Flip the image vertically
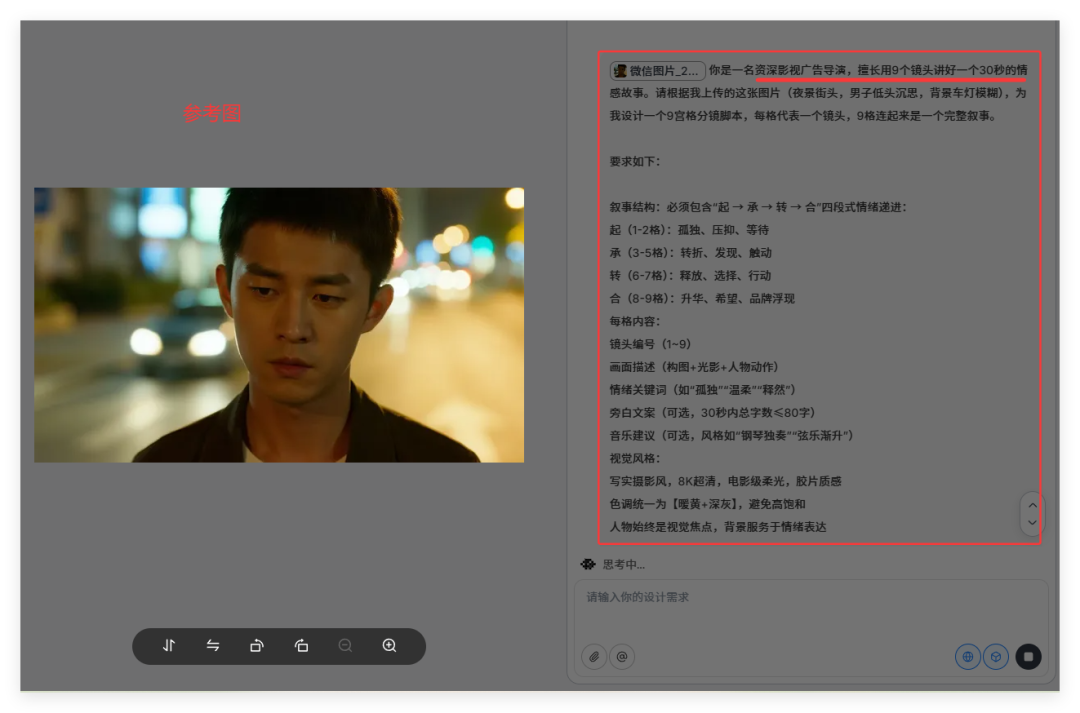 pos(169,646)
